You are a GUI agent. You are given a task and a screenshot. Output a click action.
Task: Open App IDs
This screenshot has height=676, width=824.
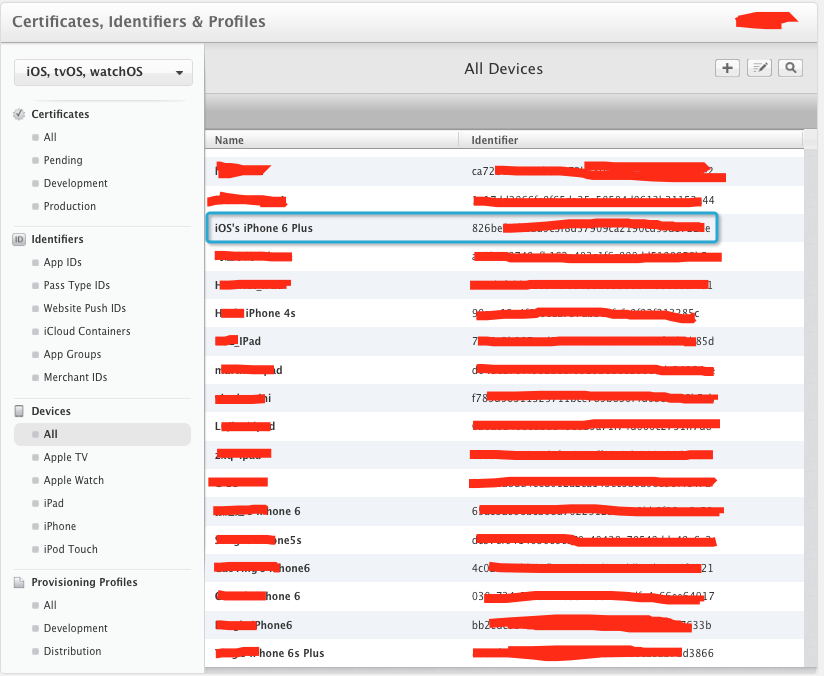click(63, 262)
